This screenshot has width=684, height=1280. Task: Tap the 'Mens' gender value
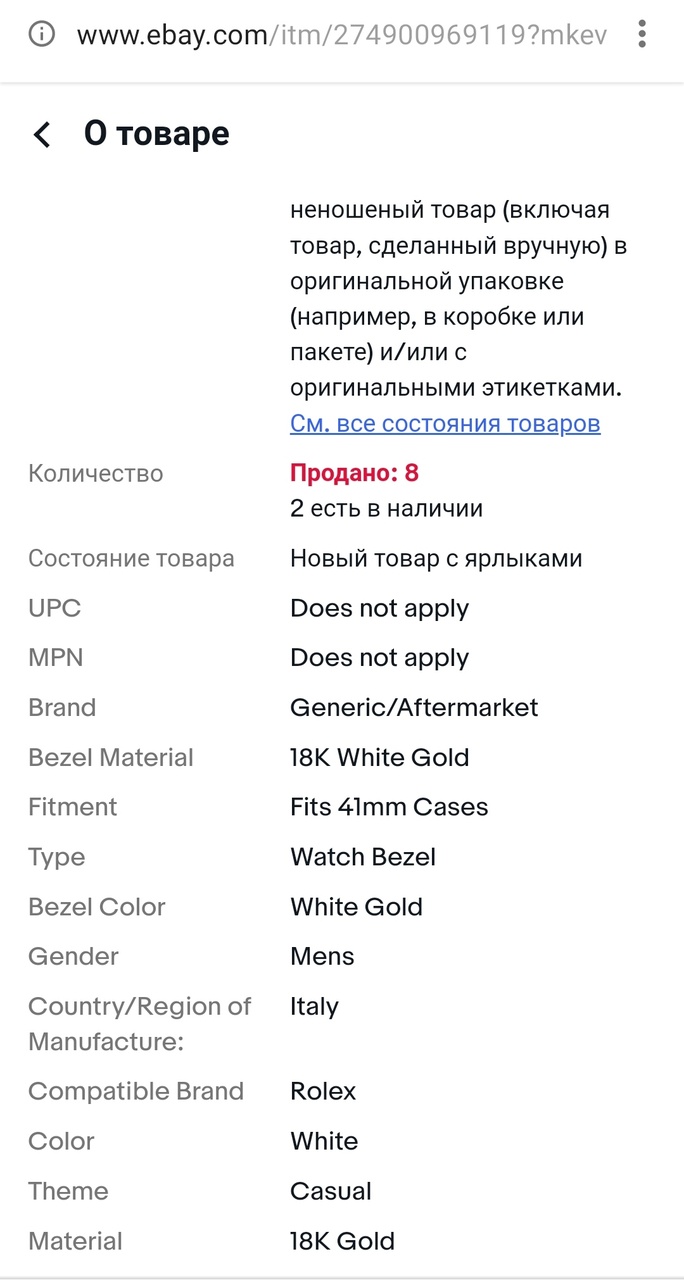[x=322, y=956]
